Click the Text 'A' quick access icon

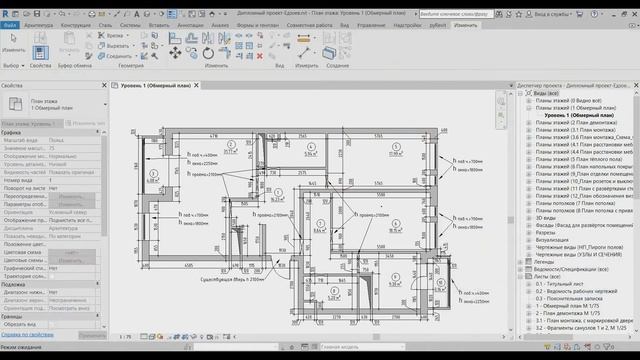[137, 14]
